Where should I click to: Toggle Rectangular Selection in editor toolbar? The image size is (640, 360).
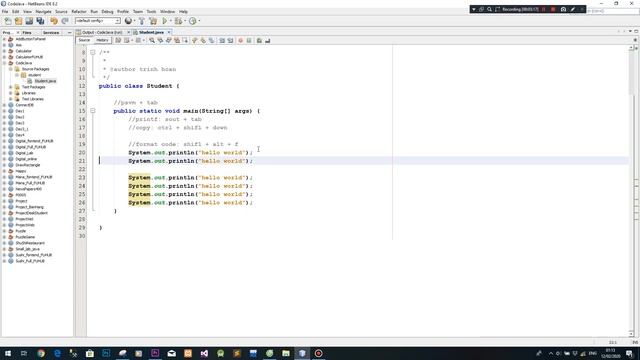185,40
